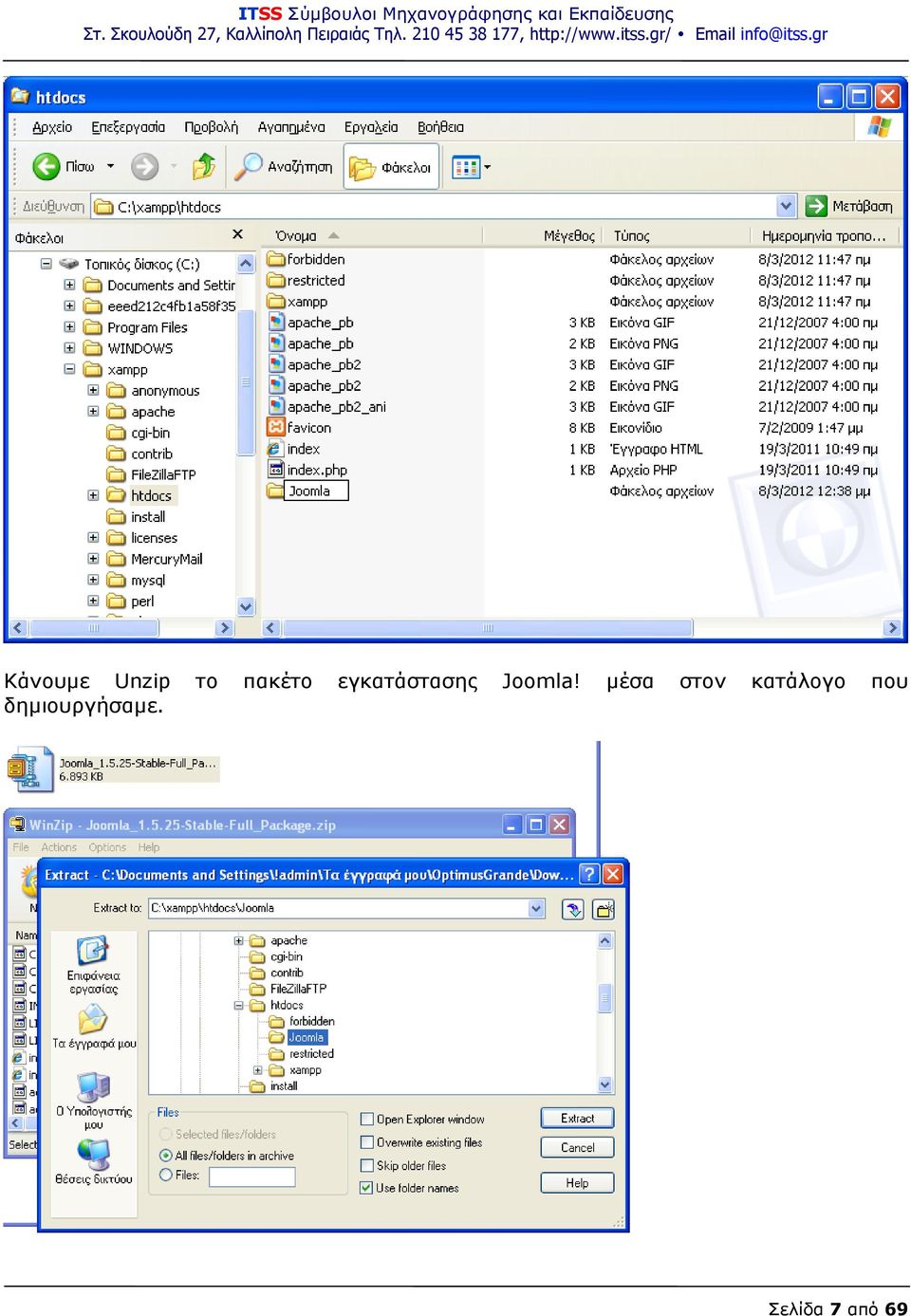Select the index HTML document icon
Image resolution: width=911 pixels, height=1316 pixels.
pos(276,449)
